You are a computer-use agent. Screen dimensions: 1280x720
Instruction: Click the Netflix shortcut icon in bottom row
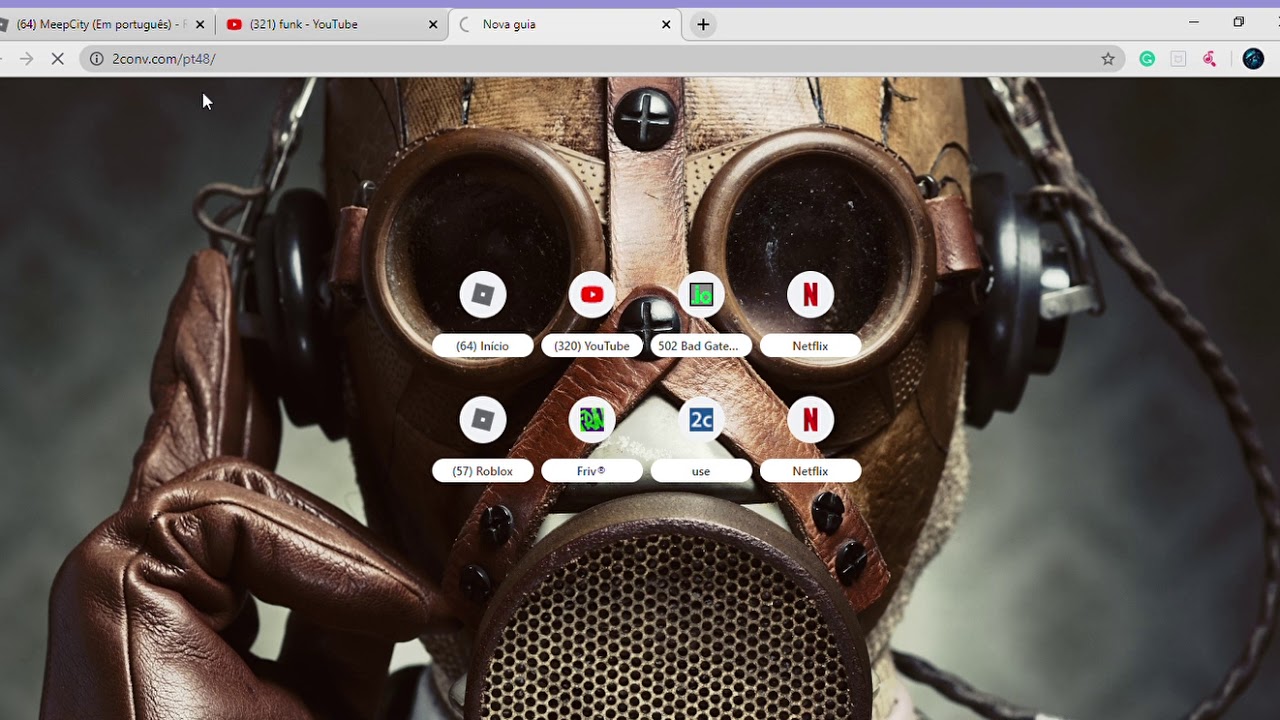click(810, 420)
